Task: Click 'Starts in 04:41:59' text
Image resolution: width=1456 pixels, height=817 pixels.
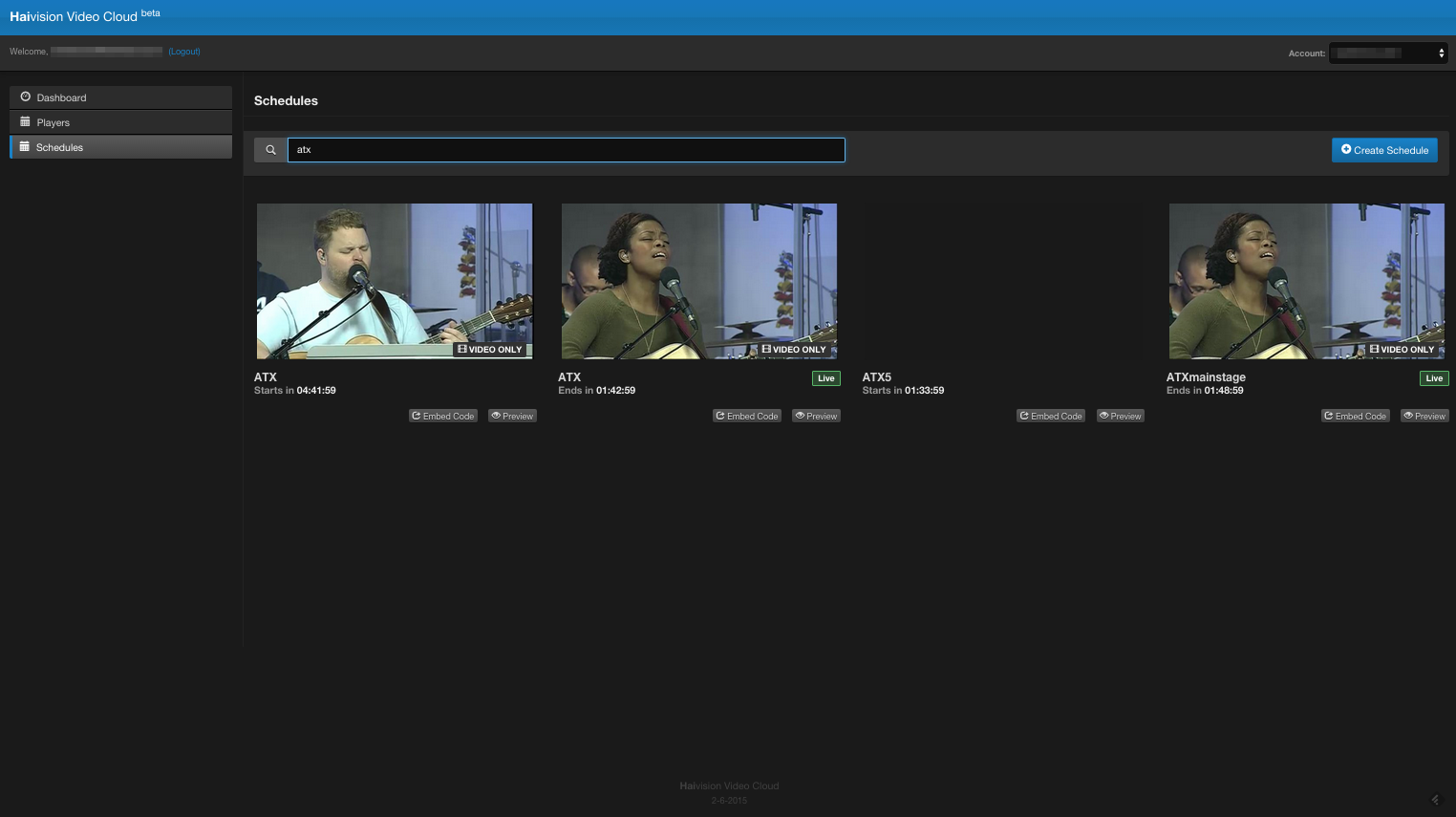Action: tap(295, 391)
